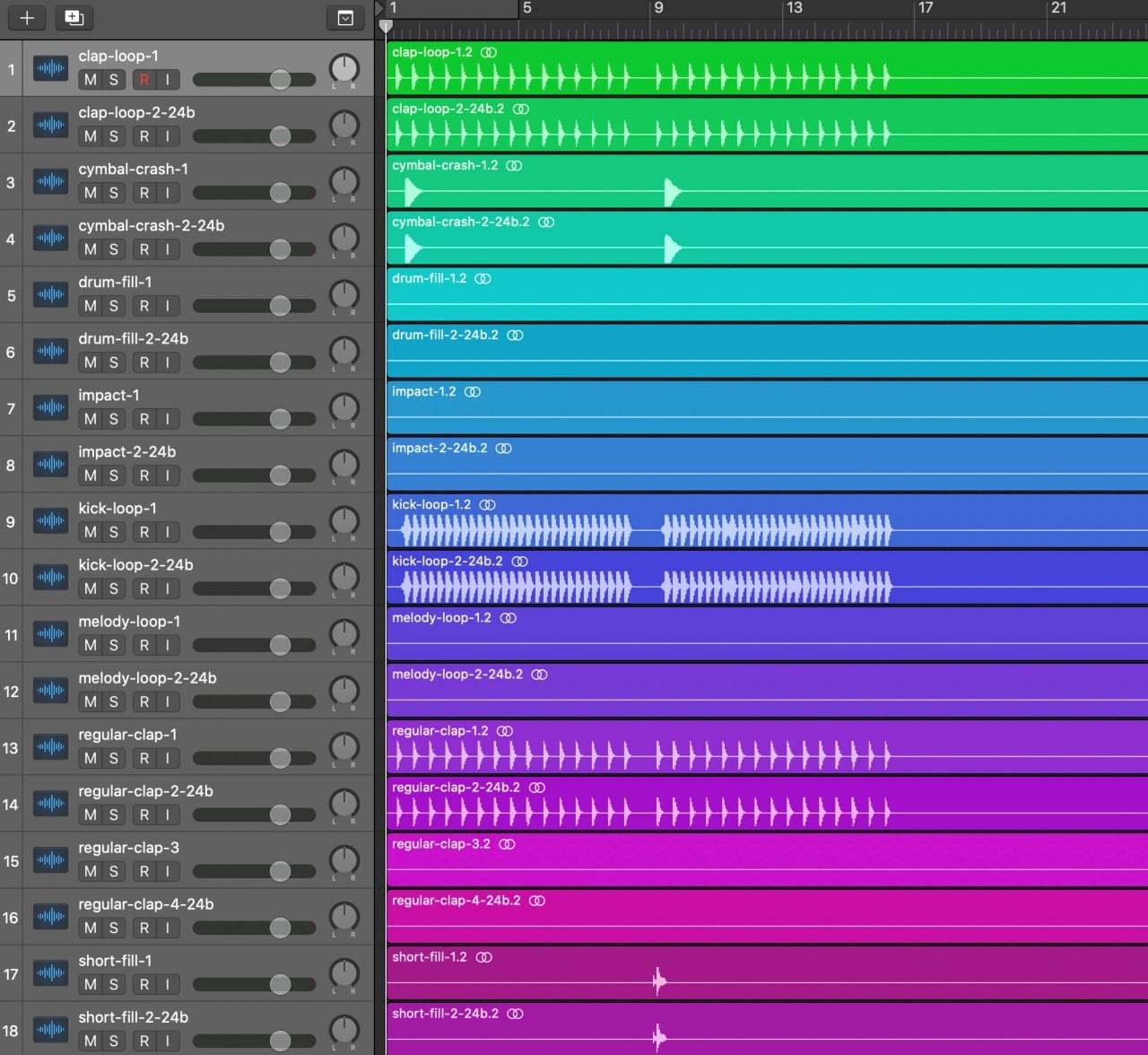The width and height of the screenshot is (1148, 1055).
Task: Click the pan knob on regular-clap-3 track
Action: click(344, 859)
